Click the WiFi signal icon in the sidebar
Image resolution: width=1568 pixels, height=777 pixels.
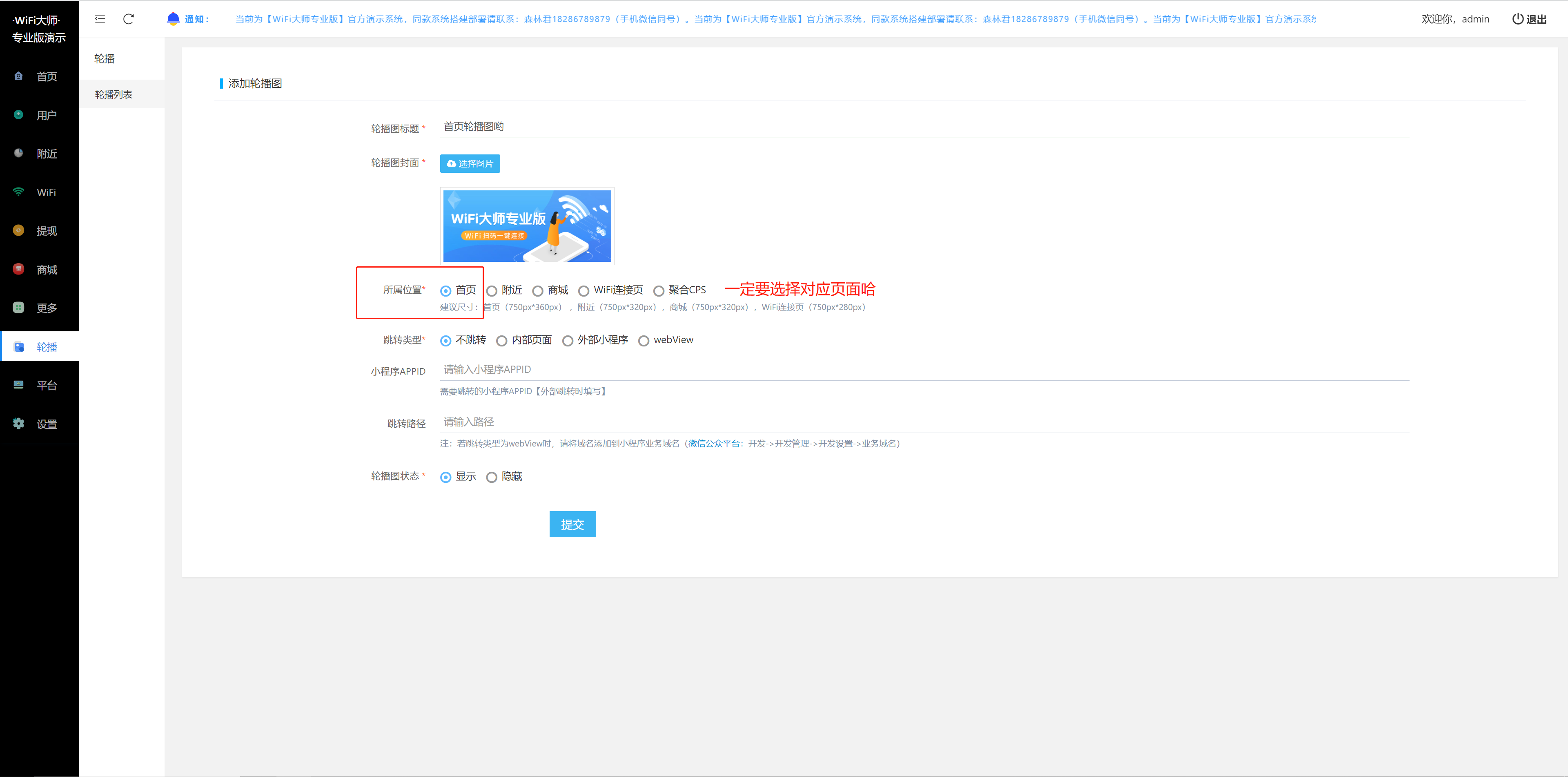pos(18,192)
